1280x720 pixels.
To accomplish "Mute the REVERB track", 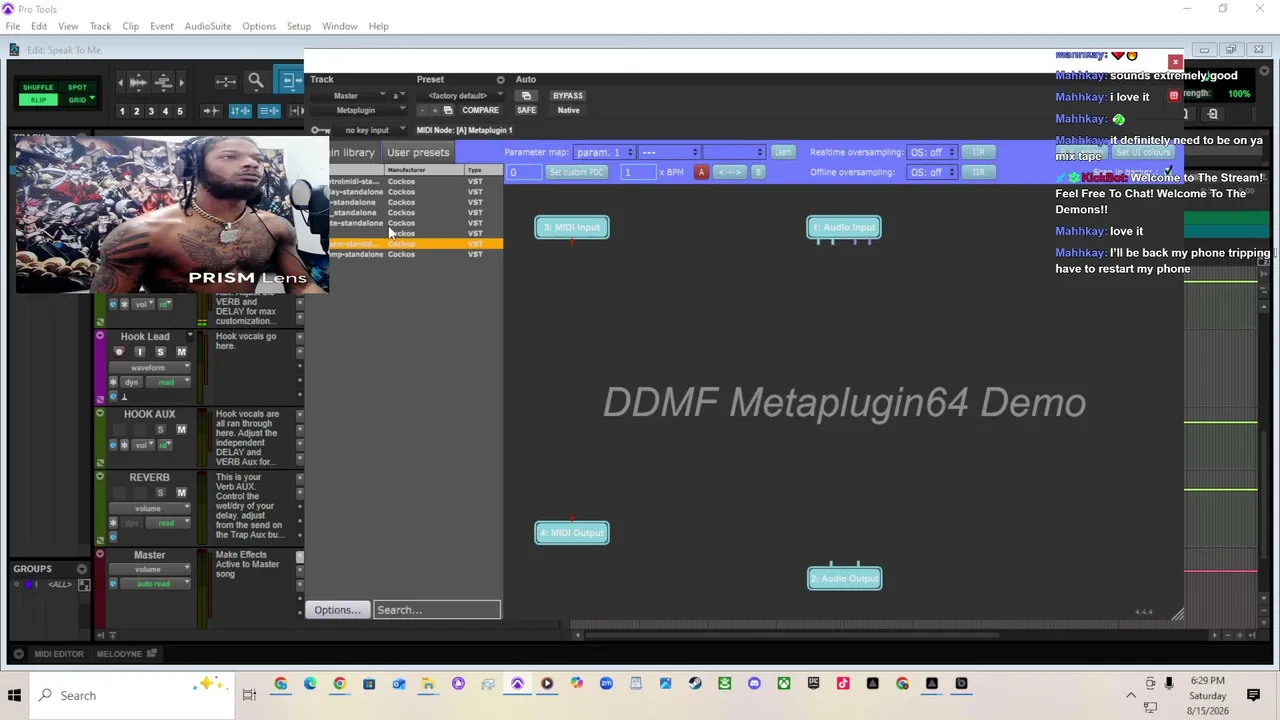I will click(181, 493).
